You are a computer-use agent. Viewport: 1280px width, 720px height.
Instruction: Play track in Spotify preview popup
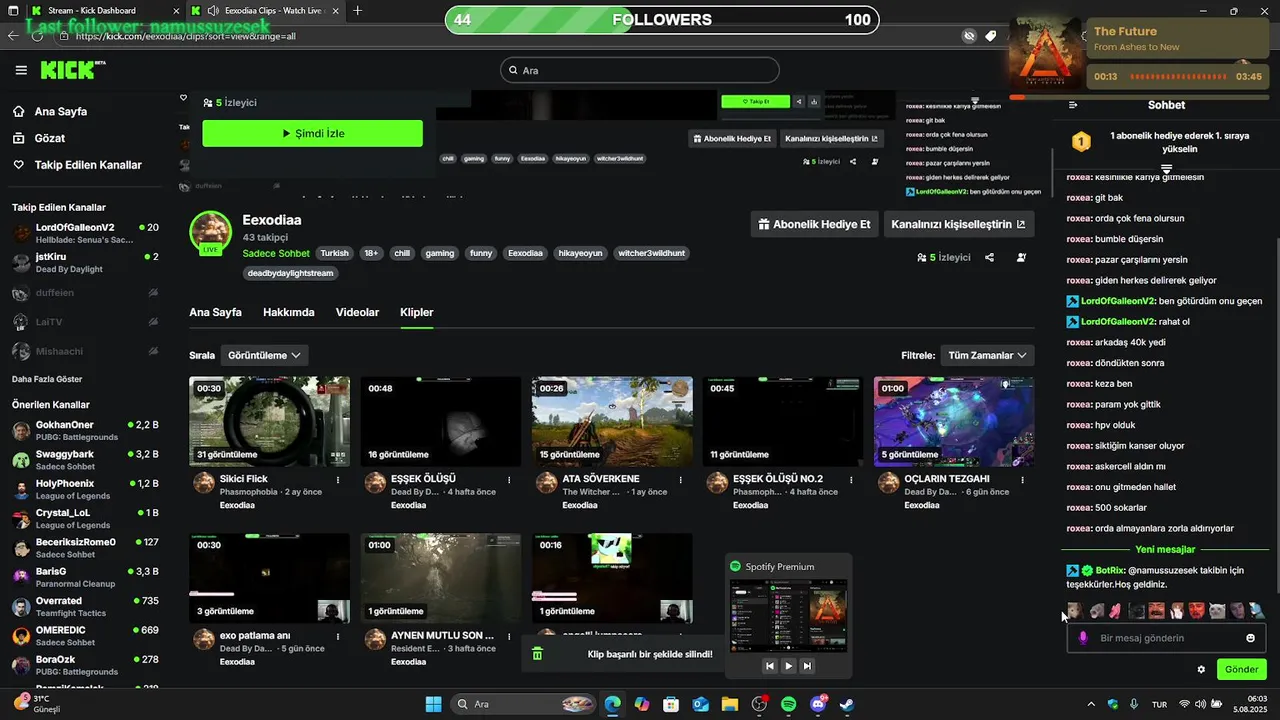(788, 666)
